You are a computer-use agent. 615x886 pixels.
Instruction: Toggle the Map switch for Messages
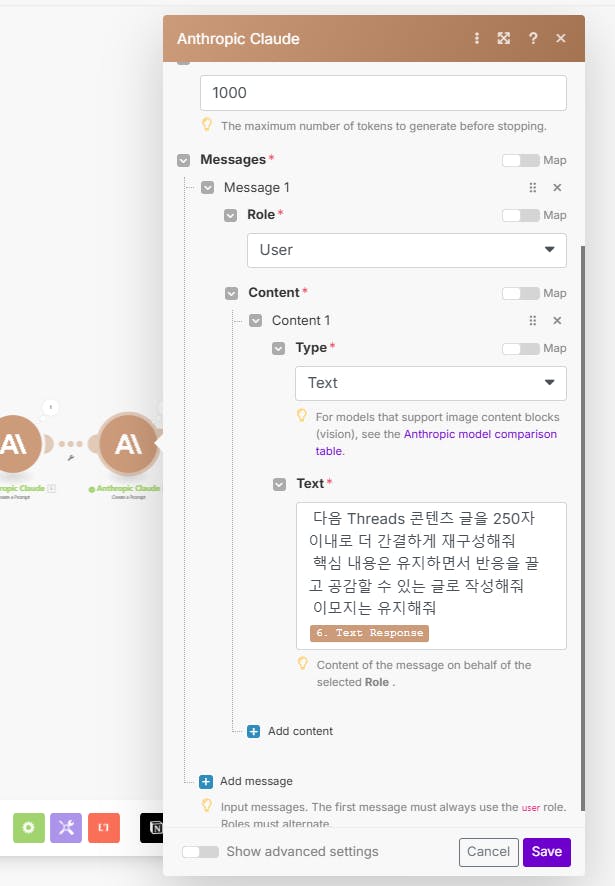521,160
